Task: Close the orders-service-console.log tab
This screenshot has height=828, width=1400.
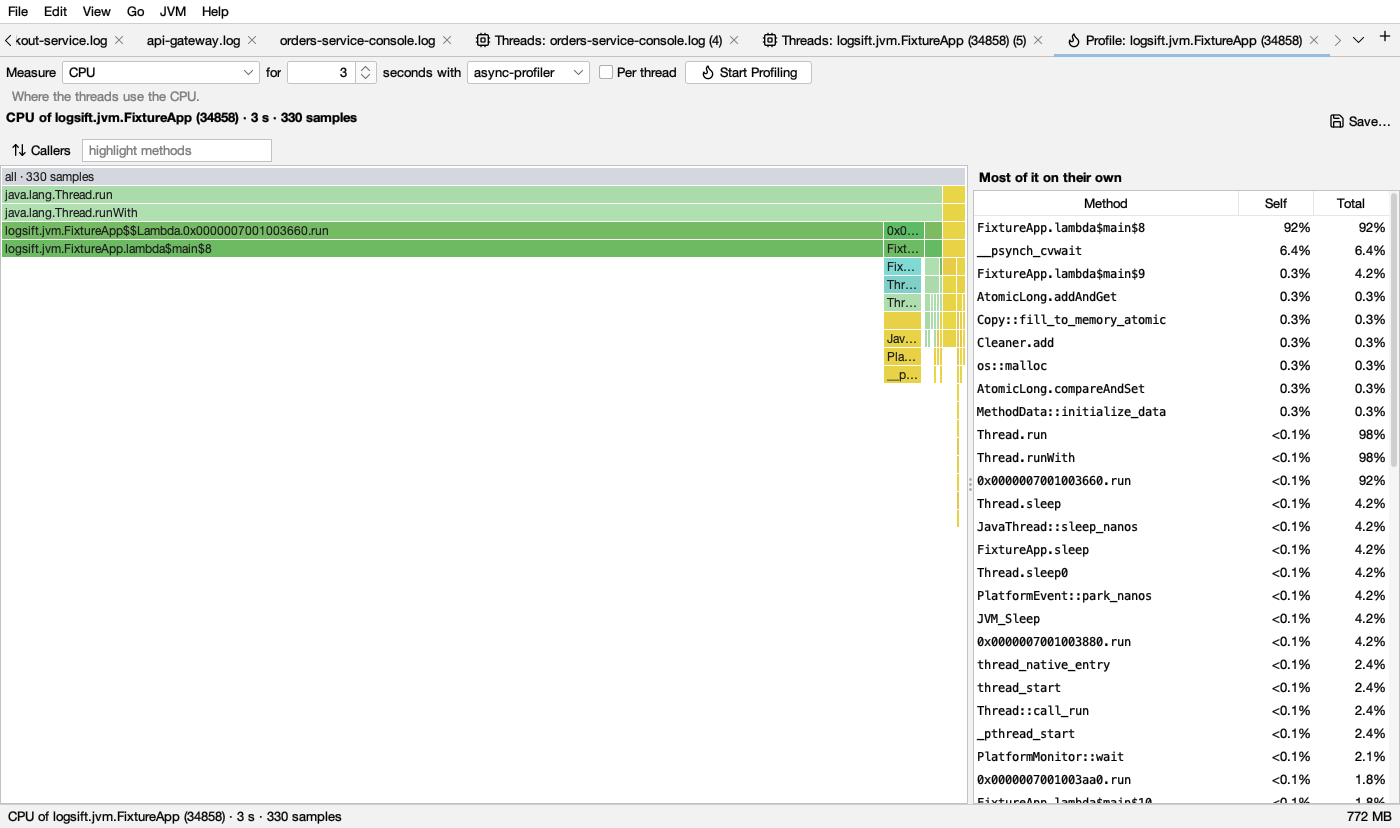Action: tap(447, 40)
